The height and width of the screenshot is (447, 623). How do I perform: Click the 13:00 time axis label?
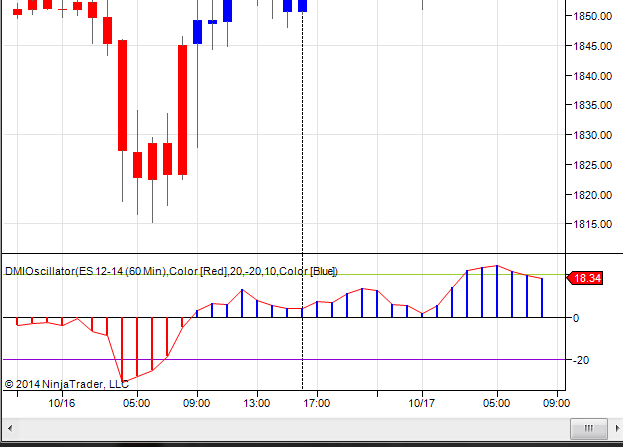click(257, 403)
